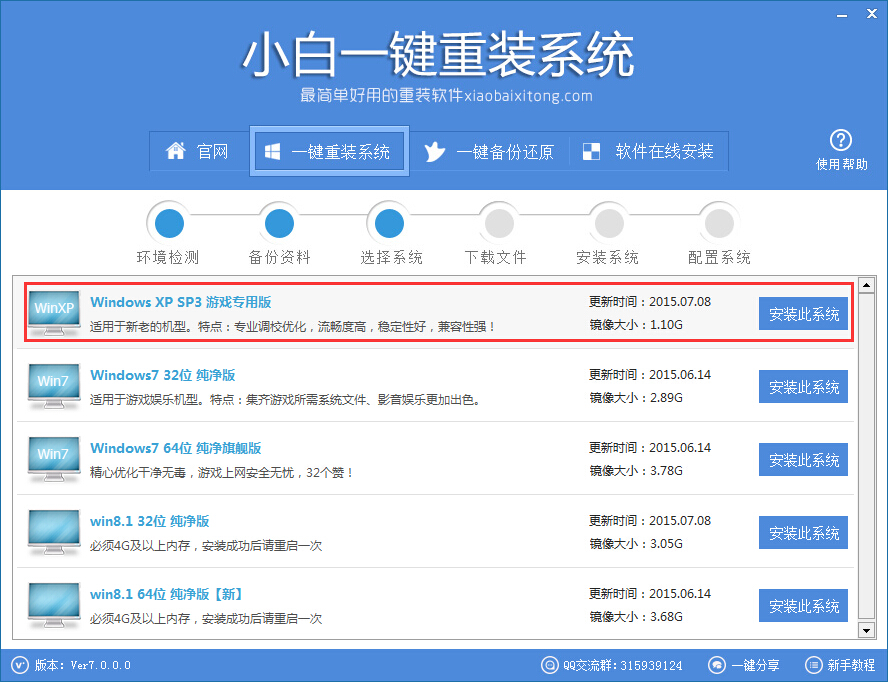Open 软件在线安装 via its grid icon
The width and height of the screenshot is (888, 682).
[590, 151]
